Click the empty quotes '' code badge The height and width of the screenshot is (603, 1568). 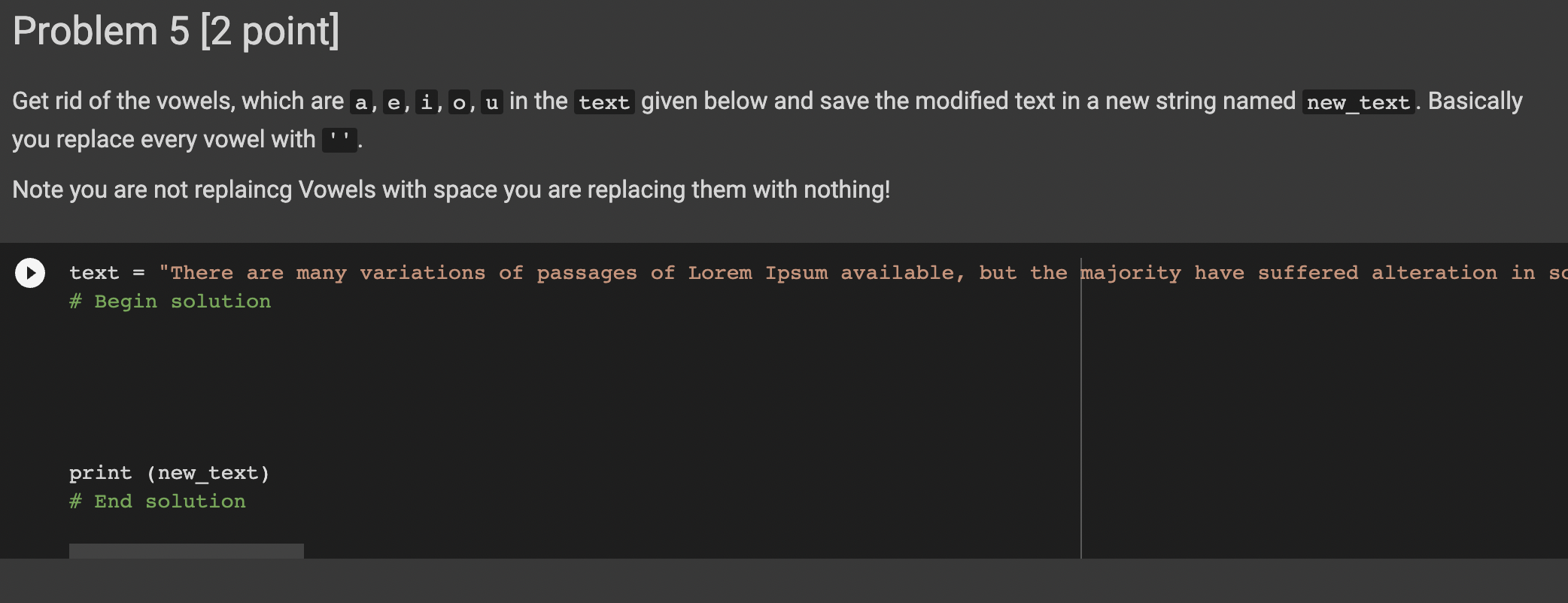pyautogui.click(x=341, y=140)
